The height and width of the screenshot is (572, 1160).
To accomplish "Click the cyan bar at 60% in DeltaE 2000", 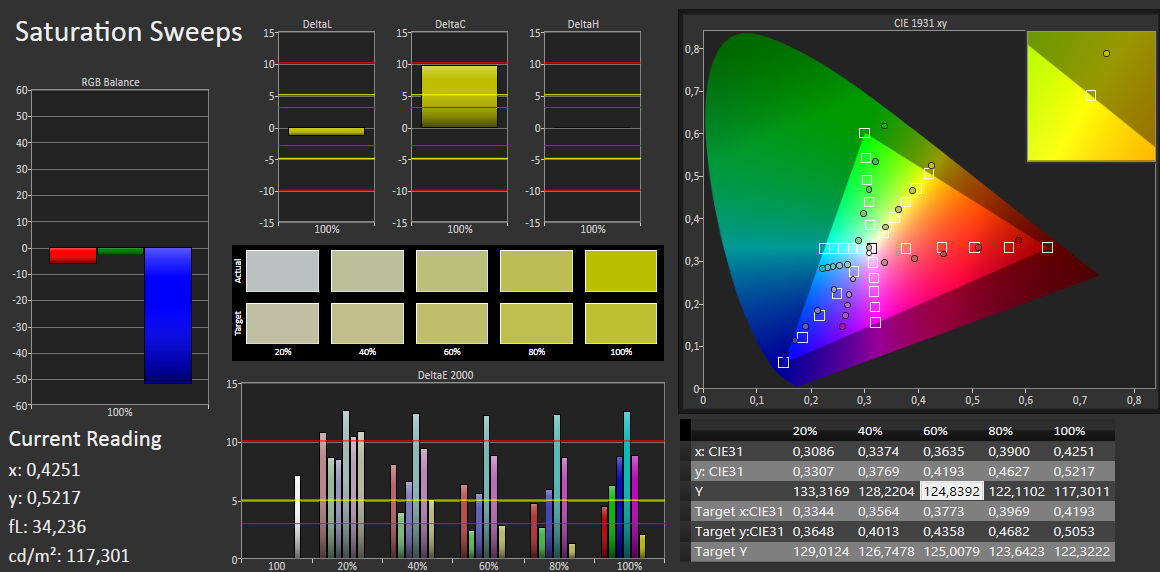I will click(x=486, y=487).
